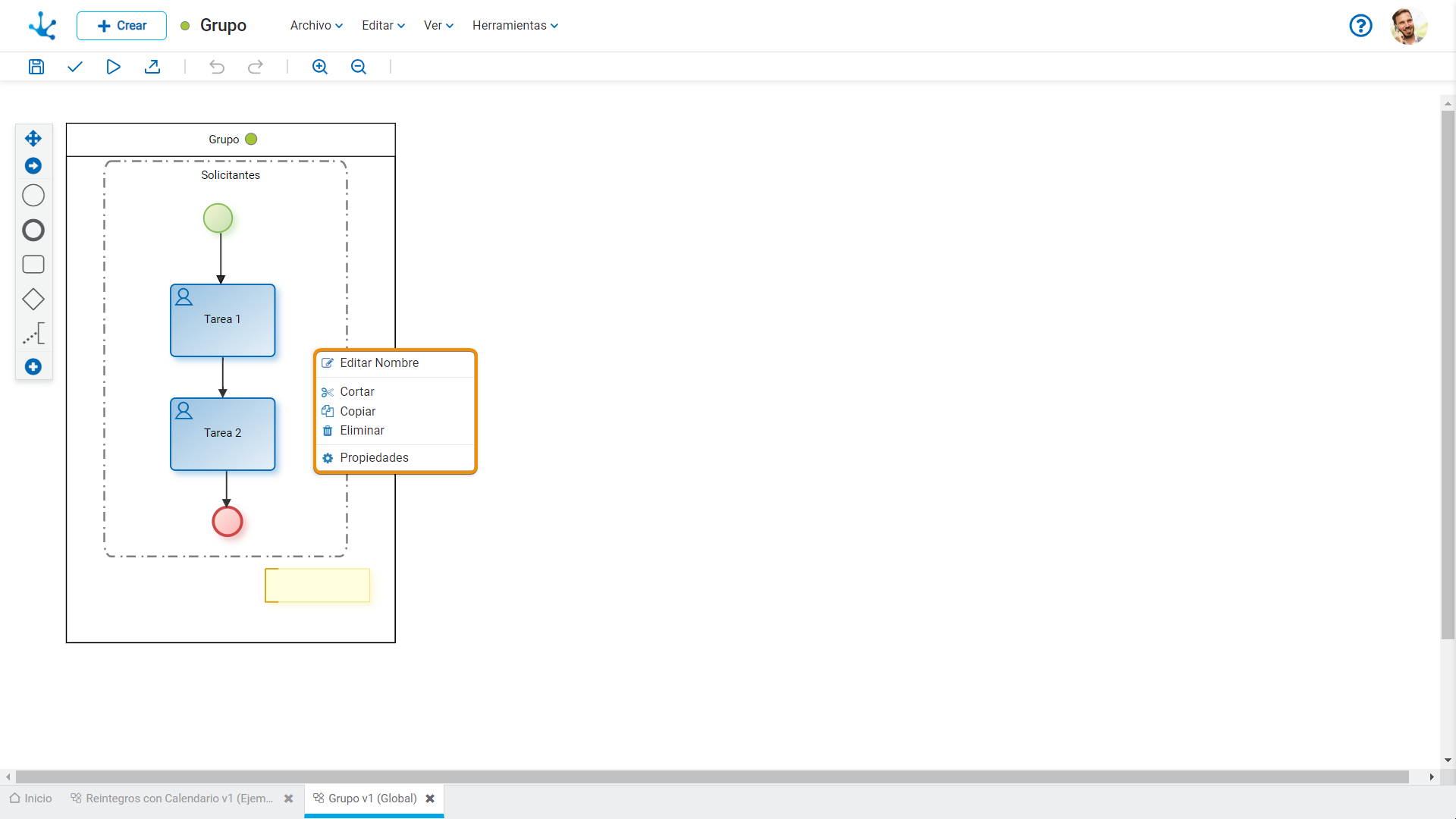Select the end event thick circle tool
This screenshot has width=1456, height=819.
click(x=33, y=230)
